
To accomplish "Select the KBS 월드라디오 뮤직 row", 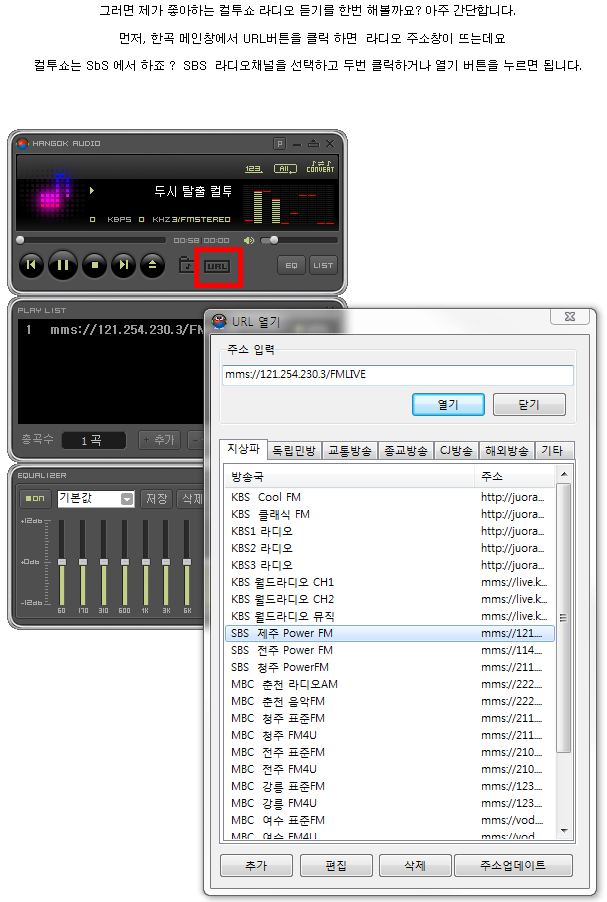I will coord(390,616).
